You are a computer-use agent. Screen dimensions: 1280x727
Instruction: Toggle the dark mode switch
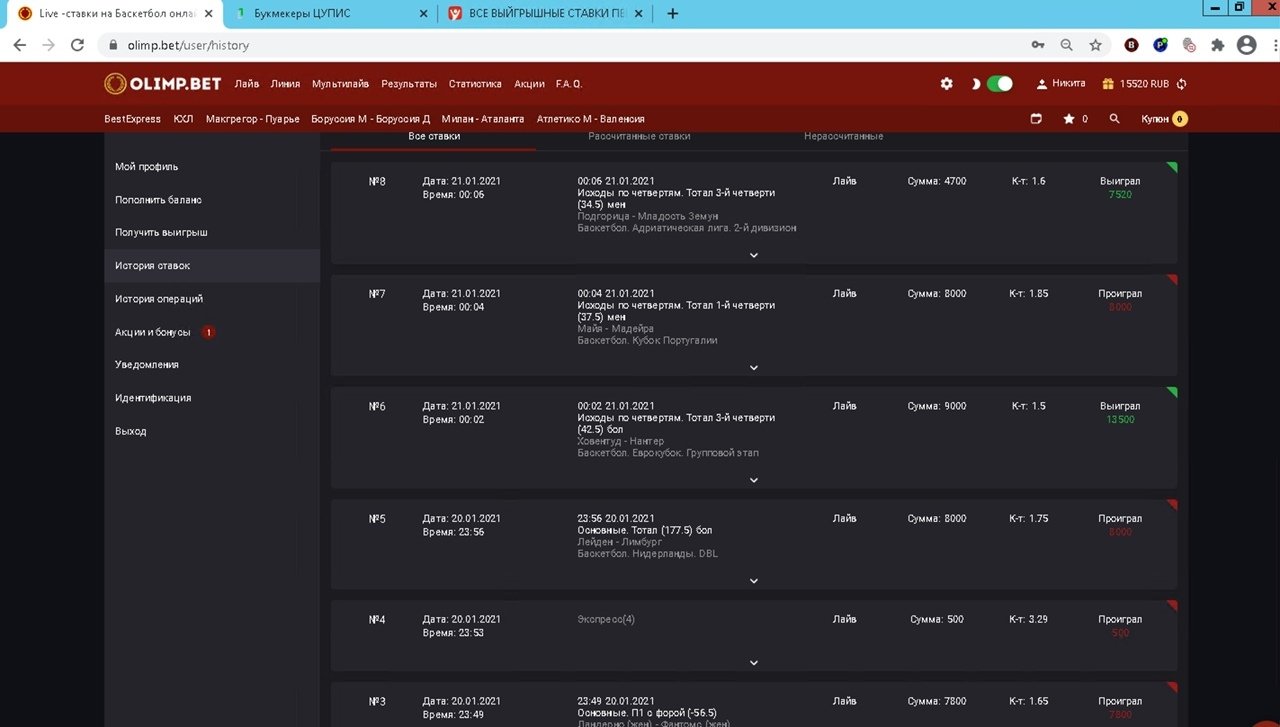pyautogui.click(x=999, y=84)
